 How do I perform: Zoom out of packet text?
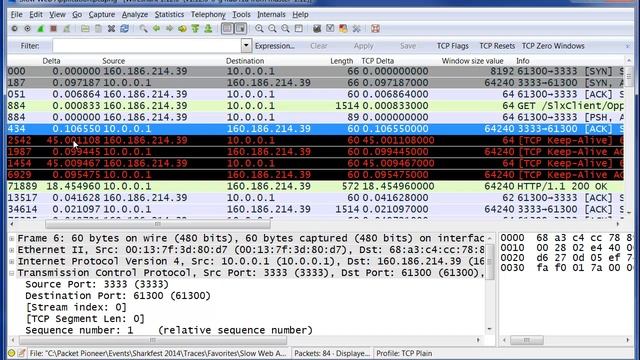[272, 29]
